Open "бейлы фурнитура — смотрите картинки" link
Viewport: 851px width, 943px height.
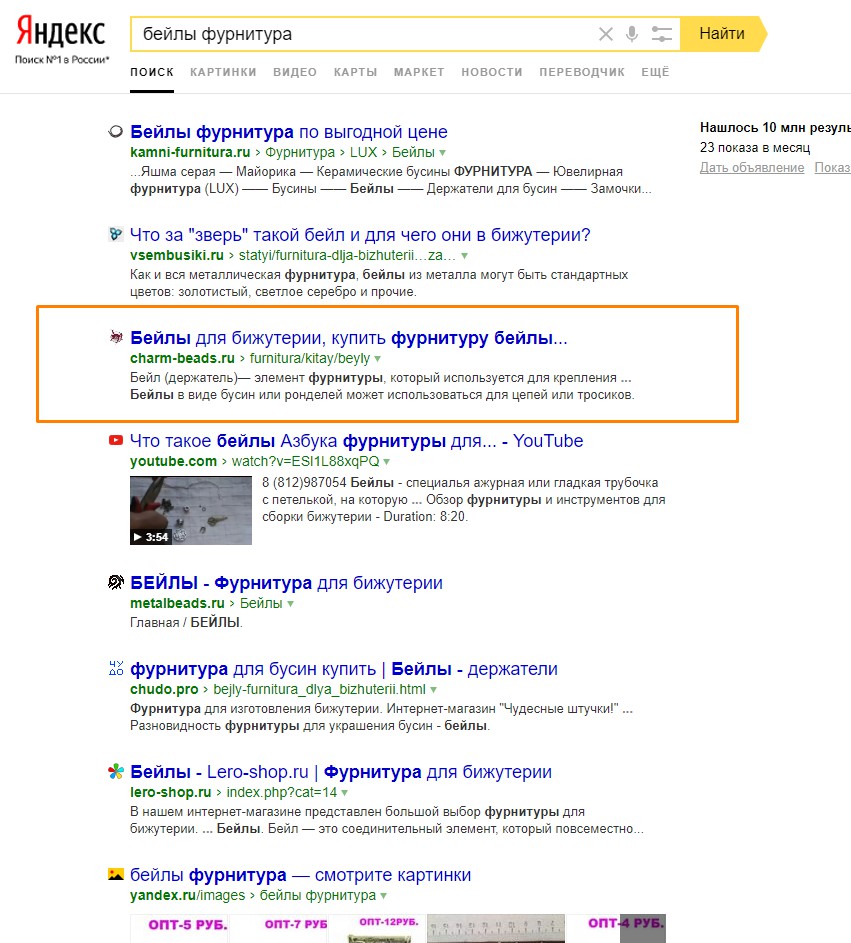click(x=301, y=875)
